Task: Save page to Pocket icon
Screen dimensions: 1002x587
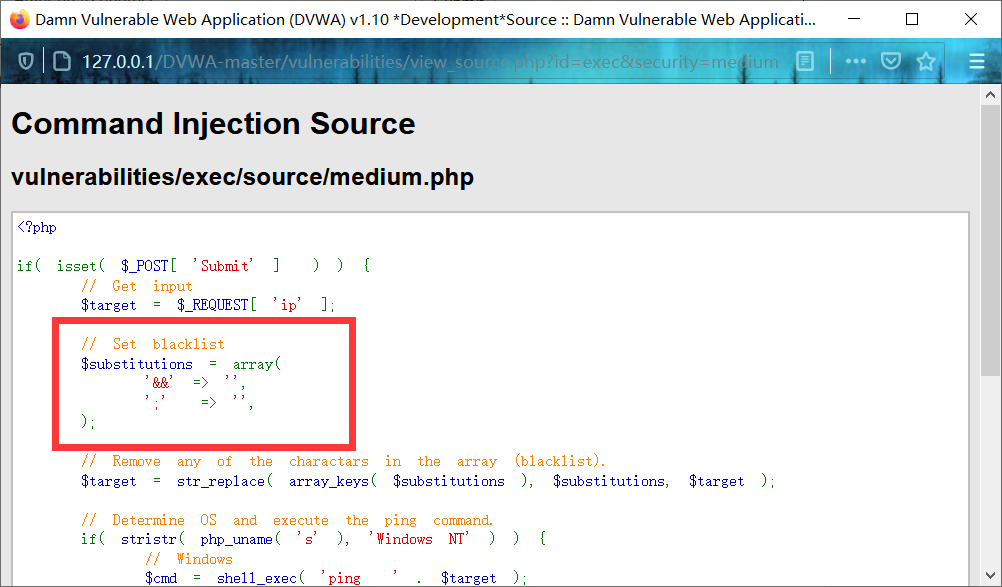Action: coord(891,61)
